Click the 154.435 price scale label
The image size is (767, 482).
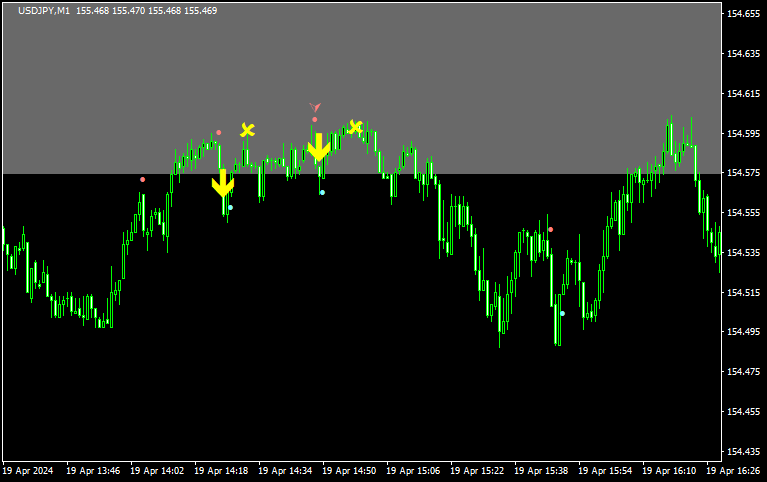(x=742, y=451)
